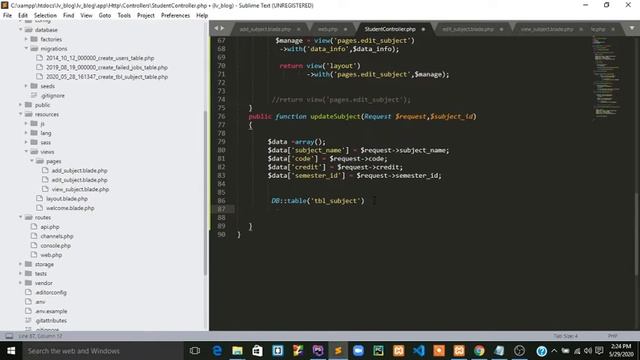640x360 pixels.
Task: Expand the seeds folder
Action: [26, 86]
